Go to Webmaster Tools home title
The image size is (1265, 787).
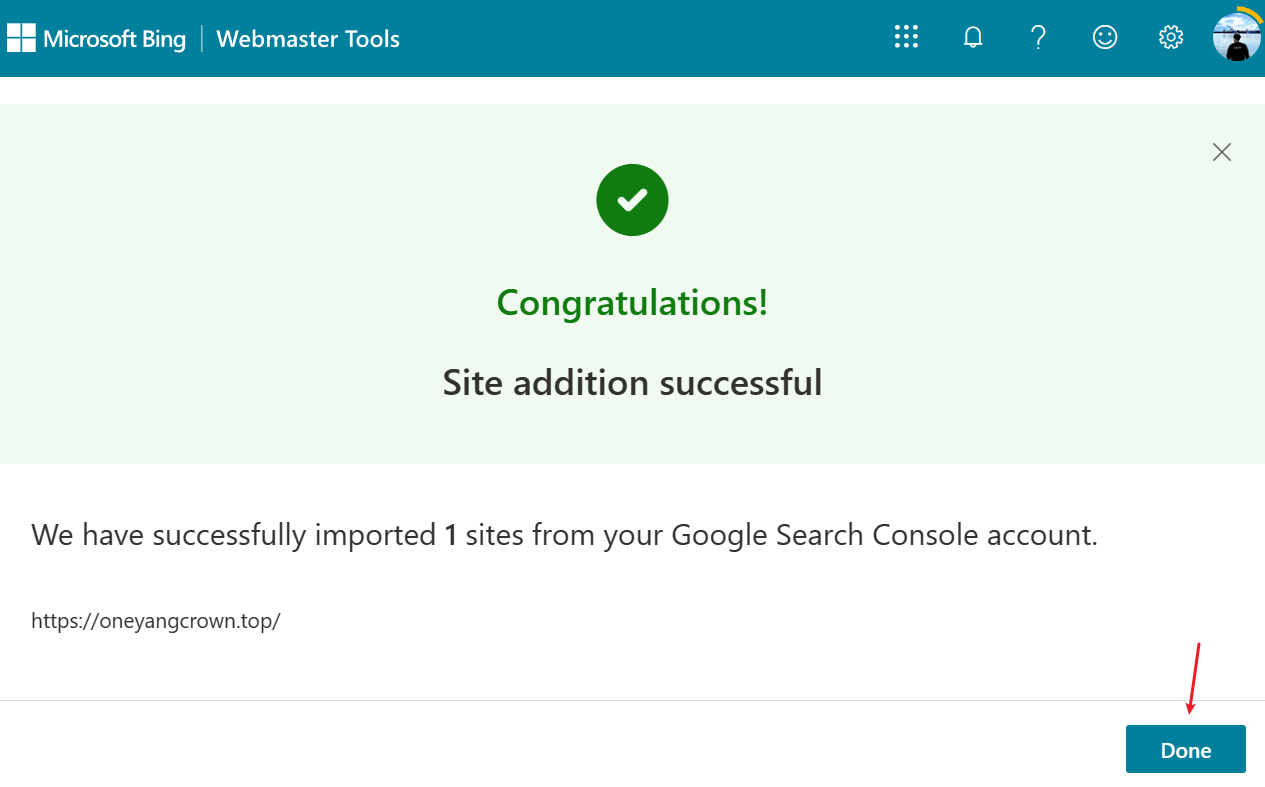(308, 39)
